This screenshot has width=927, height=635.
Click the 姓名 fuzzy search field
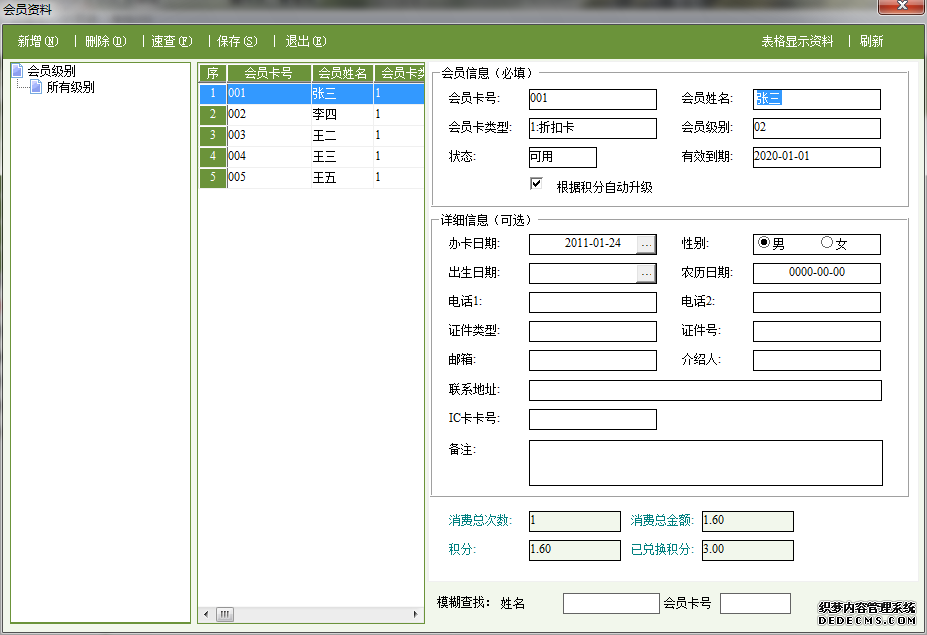pyautogui.click(x=610, y=603)
